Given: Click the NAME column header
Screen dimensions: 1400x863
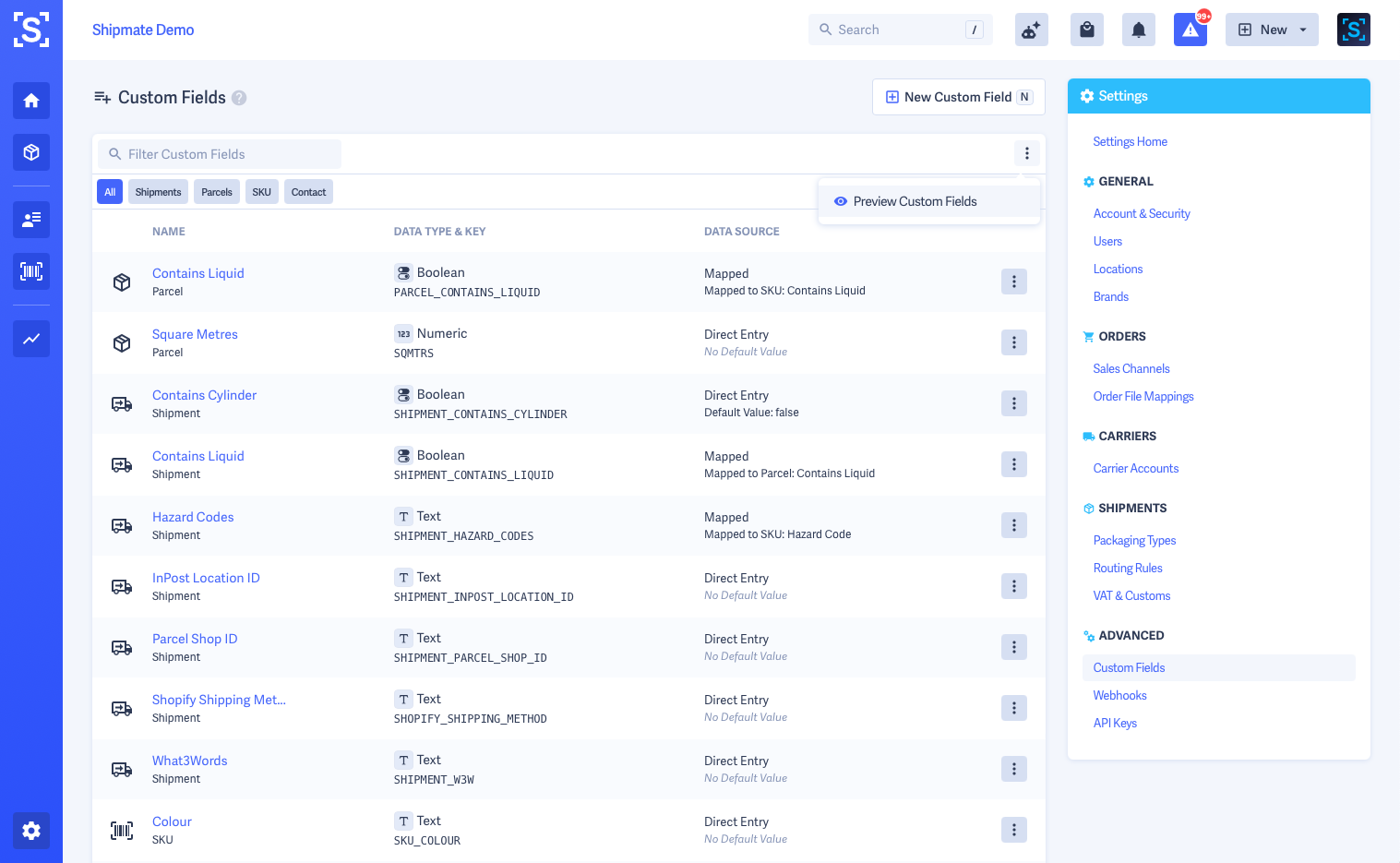Looking at the screenshot, I should (169, 232).
